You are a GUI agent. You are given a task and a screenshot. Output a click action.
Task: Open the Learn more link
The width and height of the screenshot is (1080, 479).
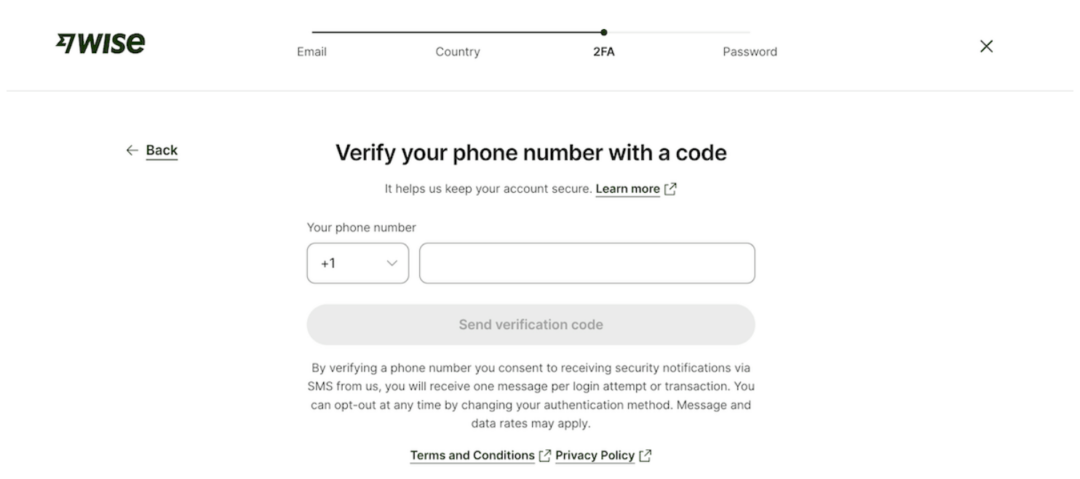627,189
